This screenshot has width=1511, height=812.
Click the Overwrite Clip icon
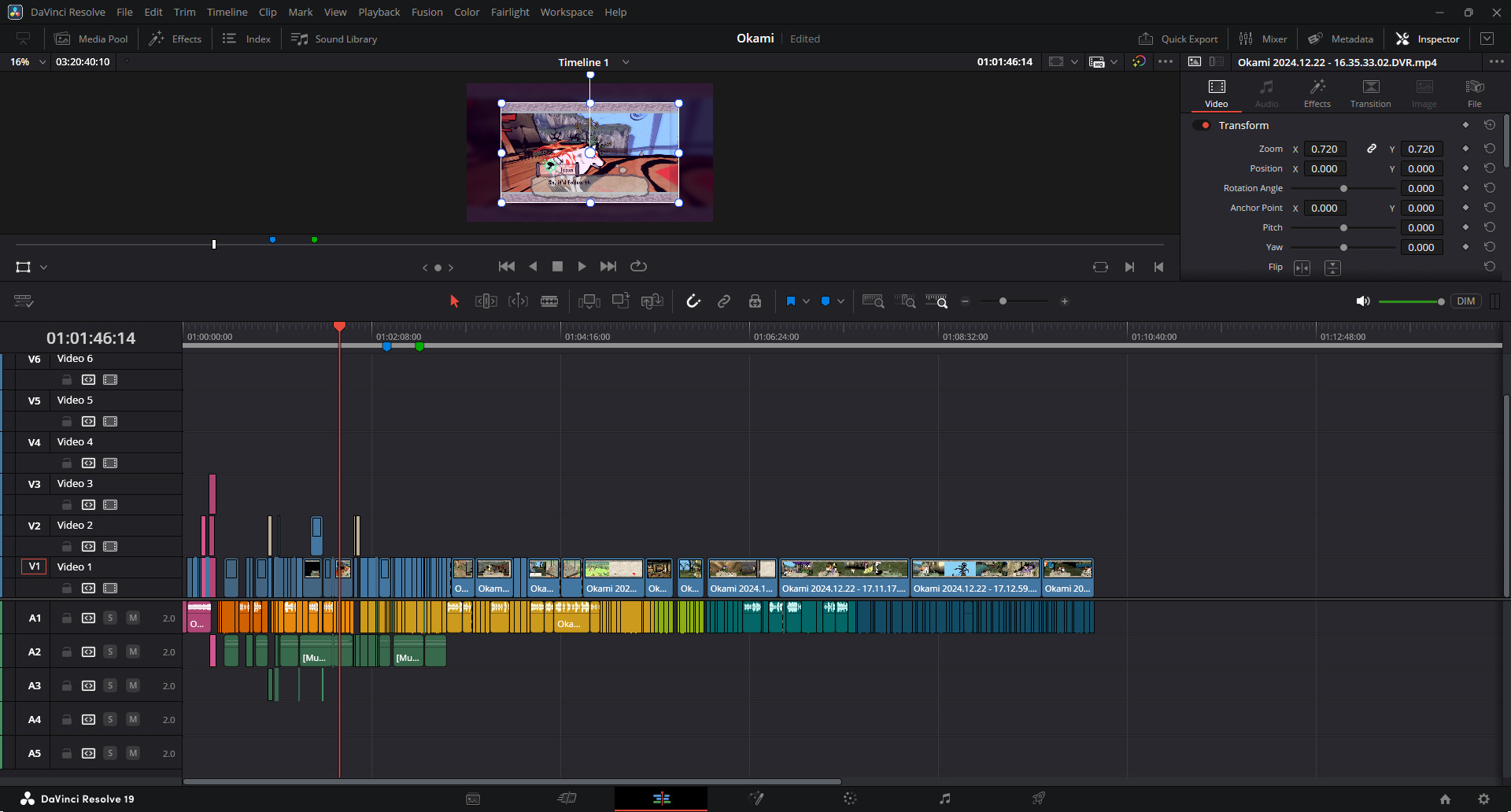point(621,301)
